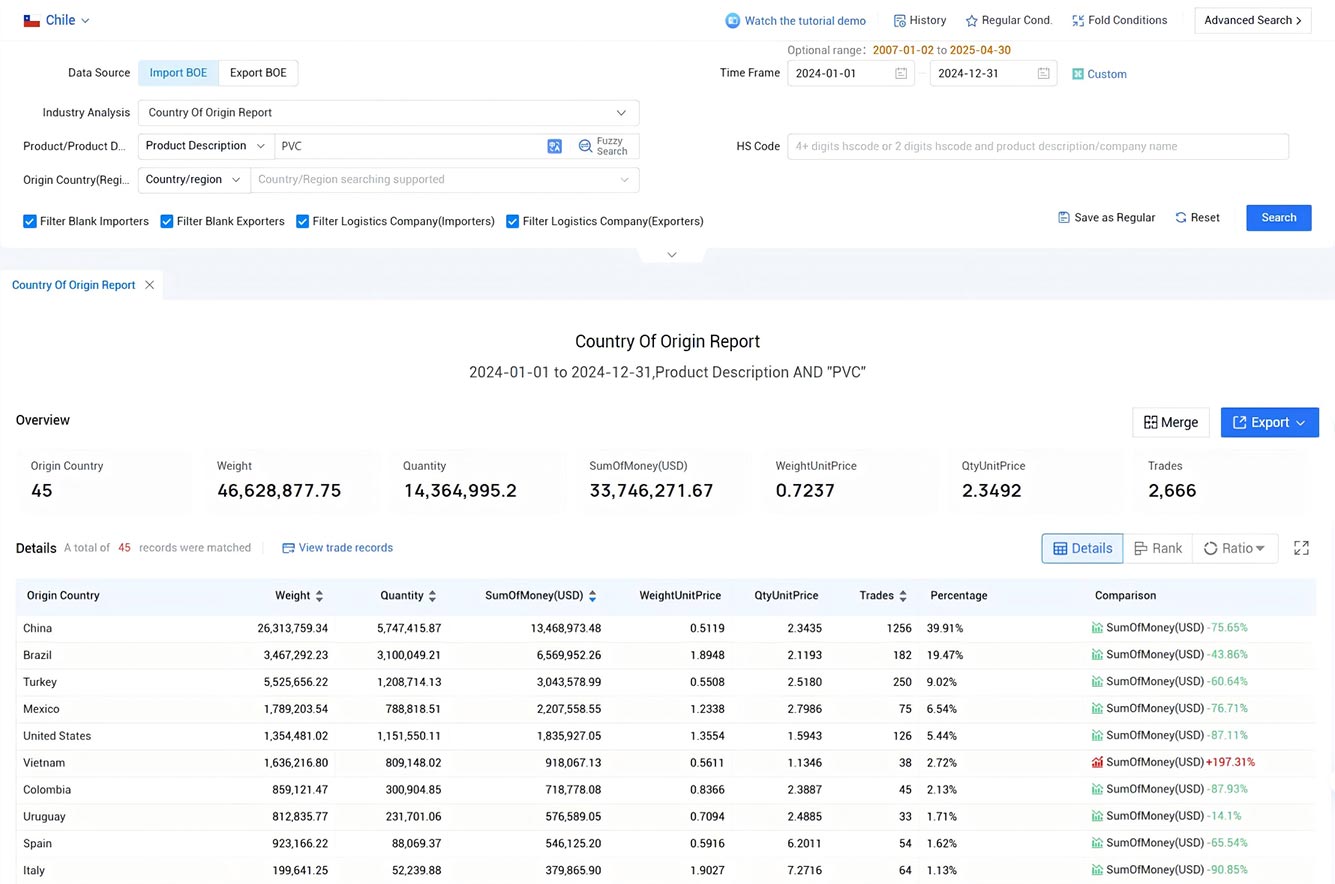The width and height of the screenshot is (1335, 884).
Task: Toggle Filter Blank Exporters checkbox
Action: pyautogui.click(x=167, y=222)
